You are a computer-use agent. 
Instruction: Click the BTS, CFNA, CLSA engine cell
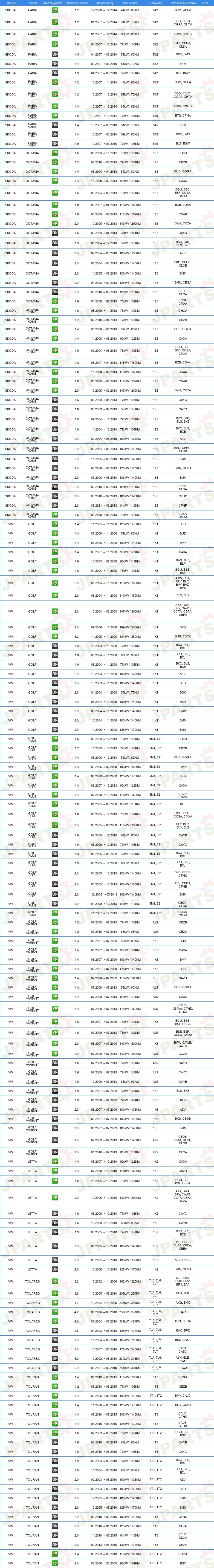(x=182, y=44)
